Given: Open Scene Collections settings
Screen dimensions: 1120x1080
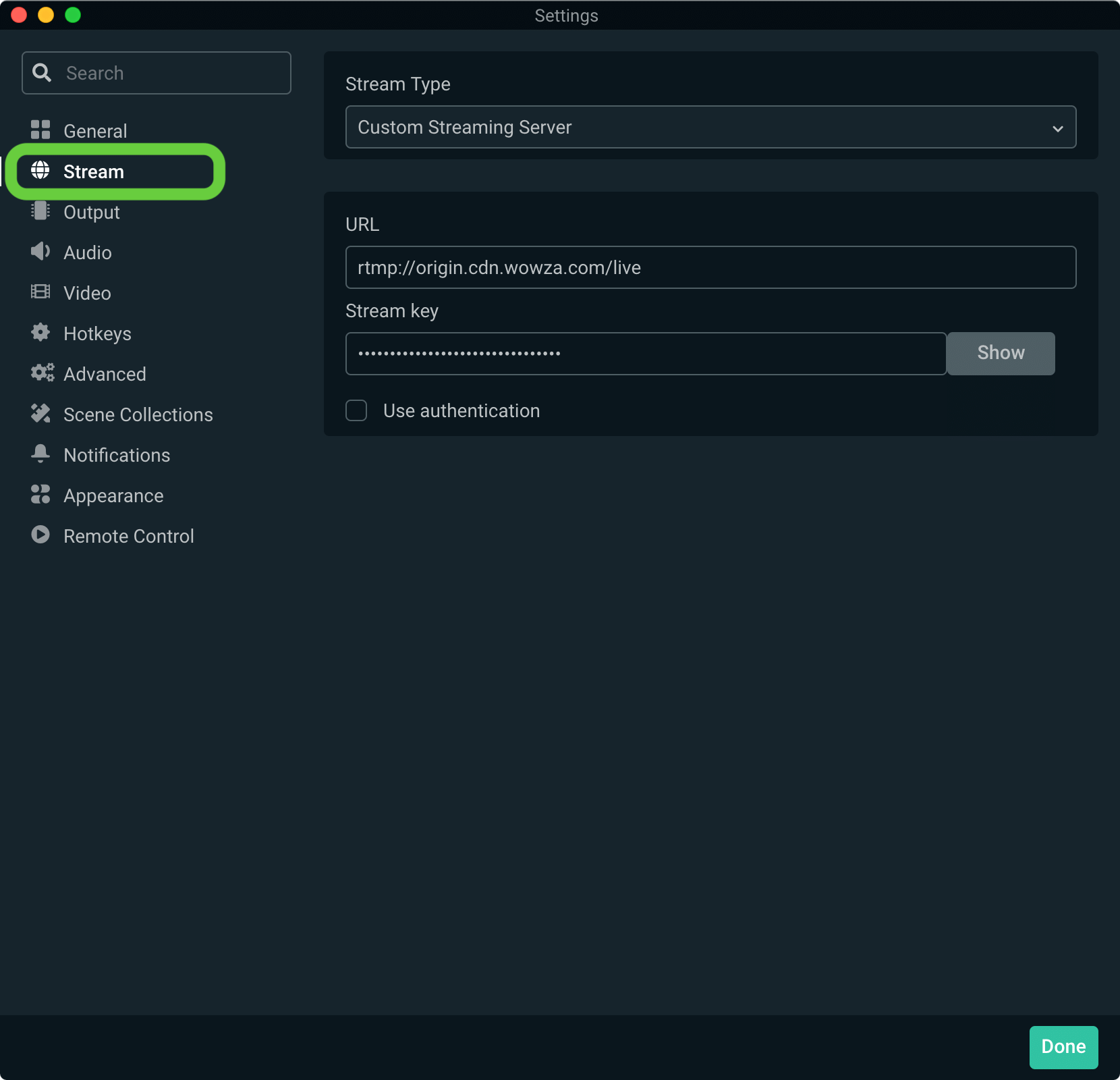Looking at the screenshot, I should [x=138, y=414].
